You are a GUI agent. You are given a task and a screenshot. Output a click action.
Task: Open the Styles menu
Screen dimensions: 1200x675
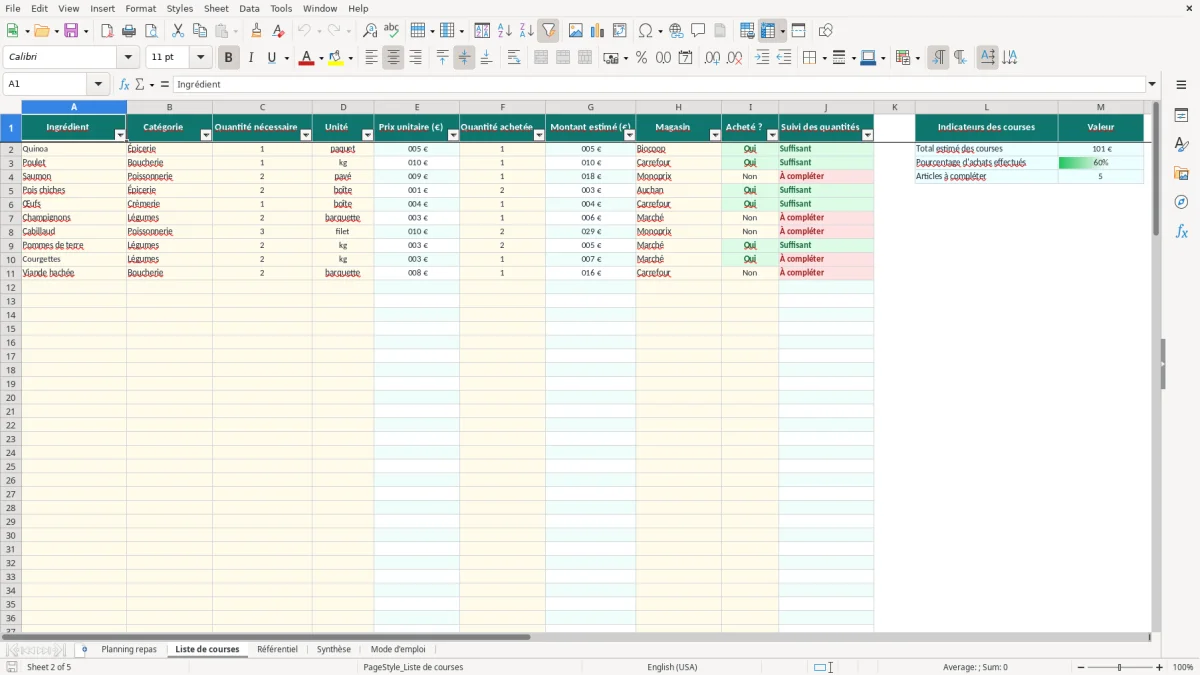coord(180,8)
